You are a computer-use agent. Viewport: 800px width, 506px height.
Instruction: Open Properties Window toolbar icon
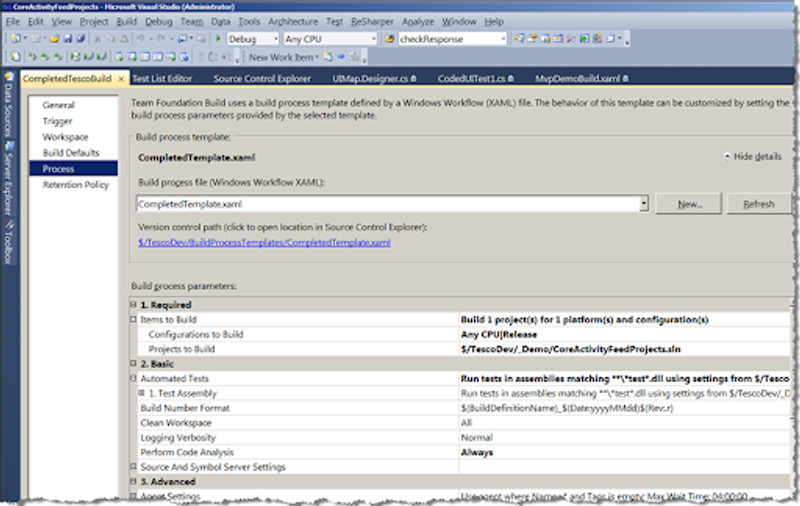(532, 39)
